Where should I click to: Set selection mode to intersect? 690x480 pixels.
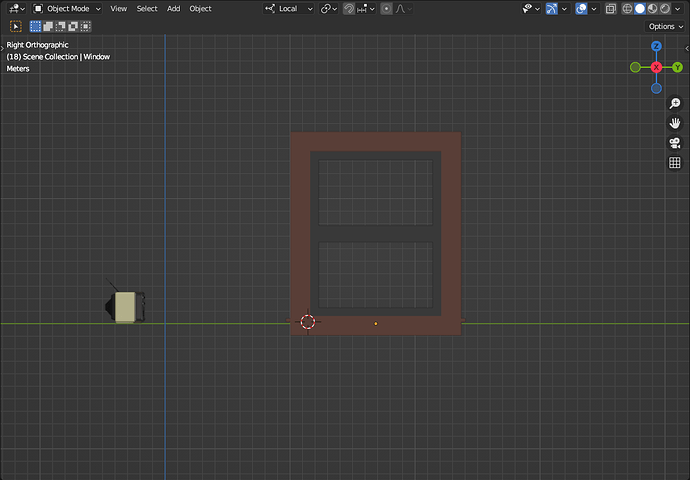86,26
